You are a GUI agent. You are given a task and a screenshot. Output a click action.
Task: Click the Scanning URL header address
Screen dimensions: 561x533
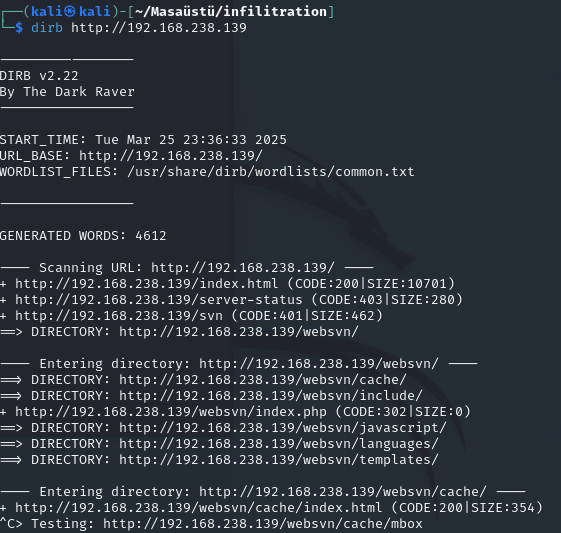(243, 268)
